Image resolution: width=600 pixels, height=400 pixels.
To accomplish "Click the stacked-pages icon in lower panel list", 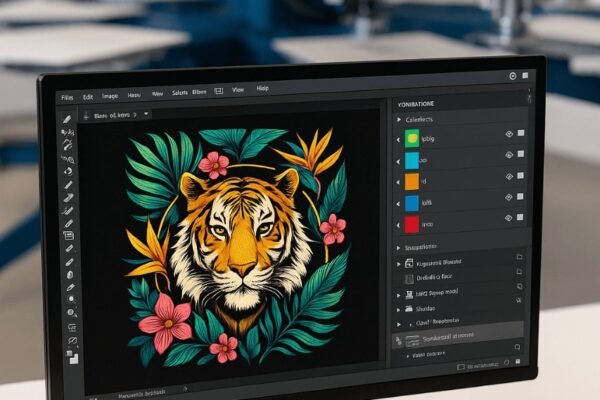I will [x=409, y=263].
